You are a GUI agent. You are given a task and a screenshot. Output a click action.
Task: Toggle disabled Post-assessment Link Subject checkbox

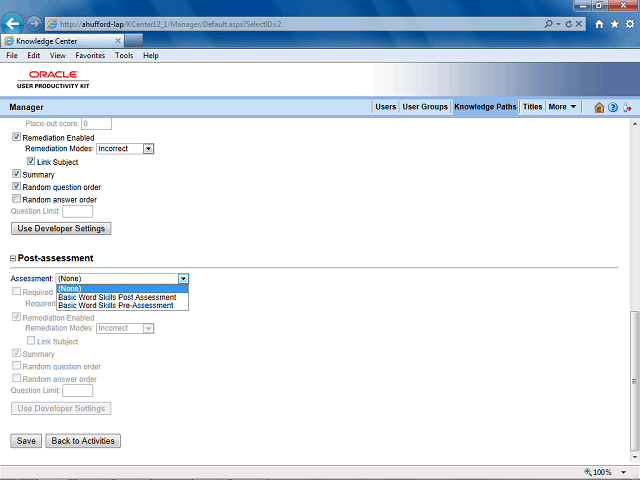click(31, 340)
